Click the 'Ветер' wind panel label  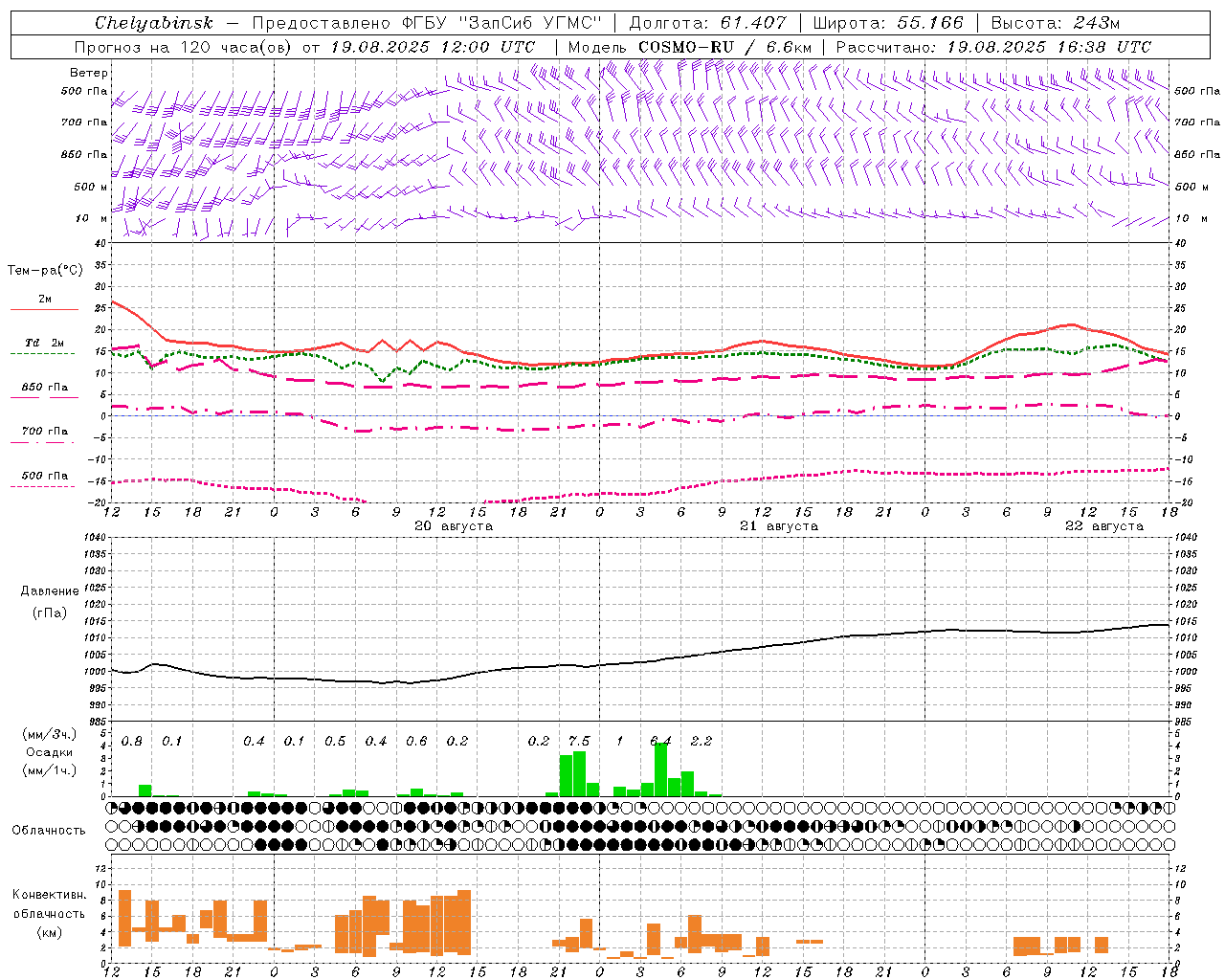pyautogui.click(x=89, y=73)
